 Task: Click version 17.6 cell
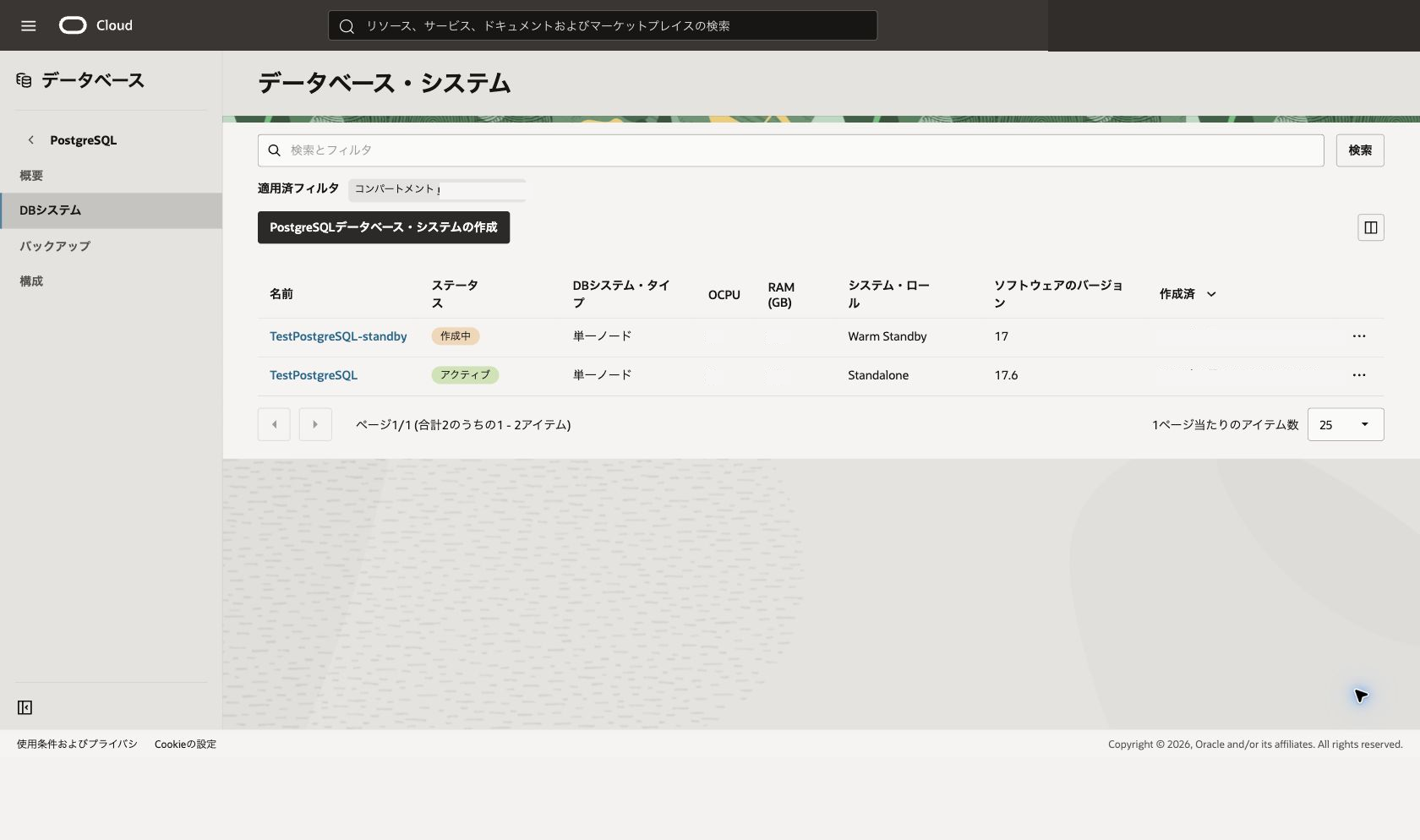(x=1006, y=375)
